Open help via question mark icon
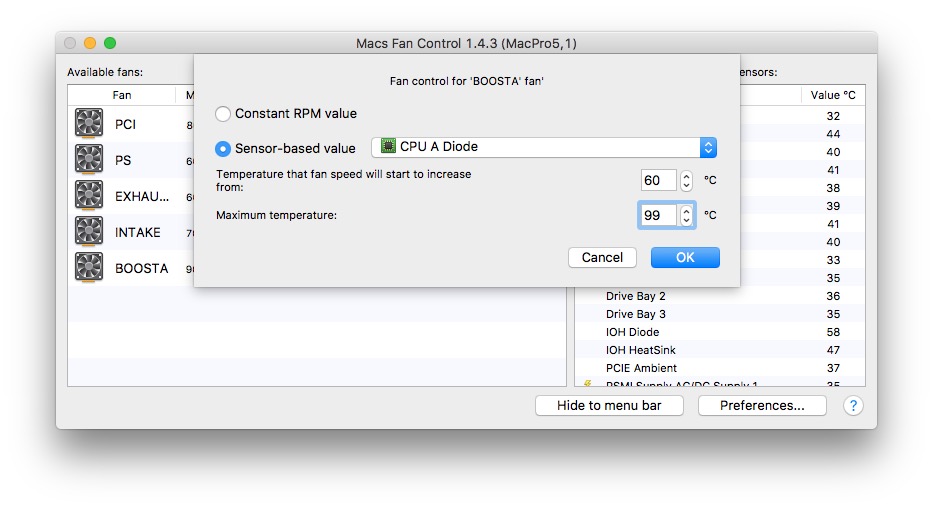Viewport: 933px width, 509px height. tap(853, 405)
